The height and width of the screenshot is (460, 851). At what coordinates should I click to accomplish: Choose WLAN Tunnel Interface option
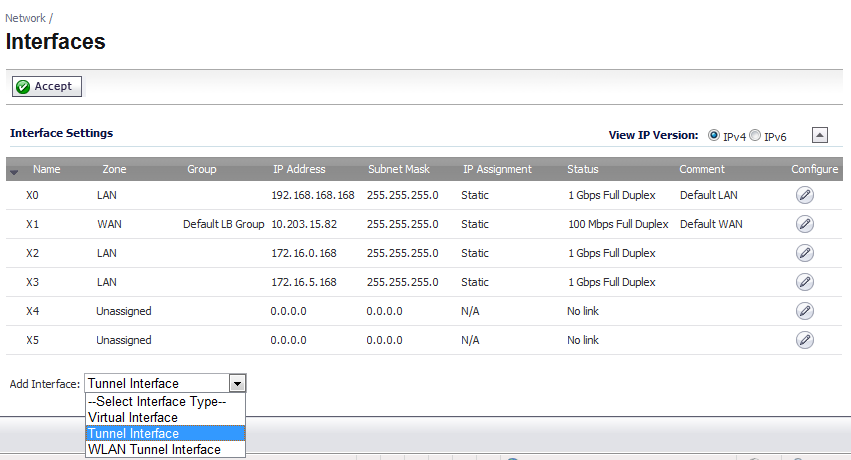click(x=166, y=449)
